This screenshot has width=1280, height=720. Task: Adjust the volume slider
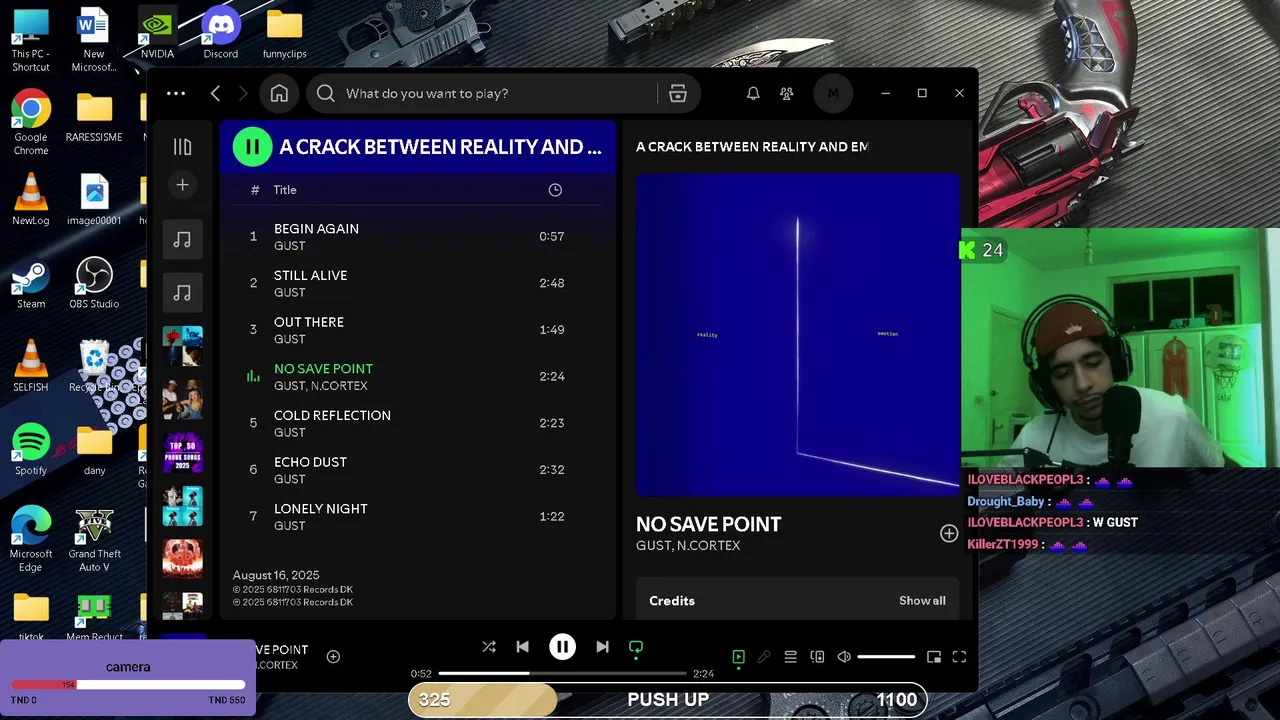[886, 657]
